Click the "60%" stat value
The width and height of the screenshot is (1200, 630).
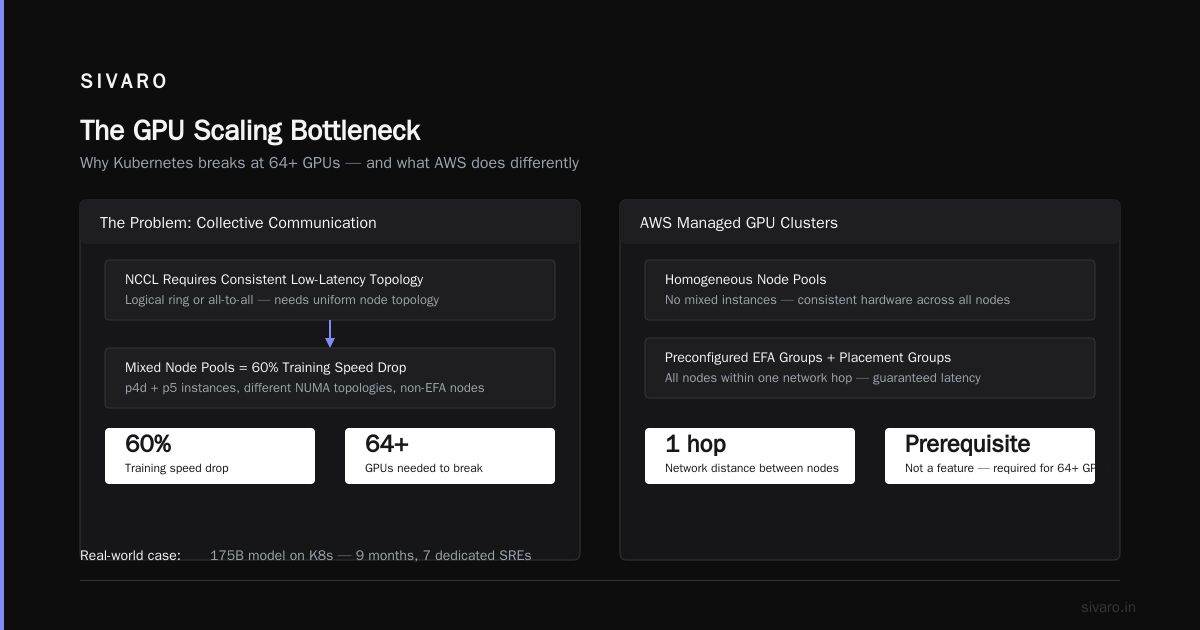pyautogui.click(x=148, y=444)
